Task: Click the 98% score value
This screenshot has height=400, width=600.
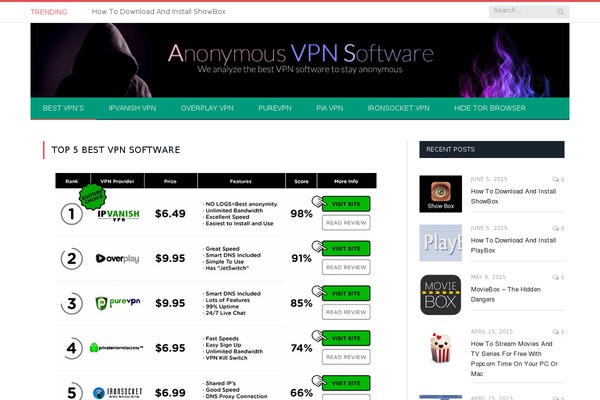Action: pos(302,214)
